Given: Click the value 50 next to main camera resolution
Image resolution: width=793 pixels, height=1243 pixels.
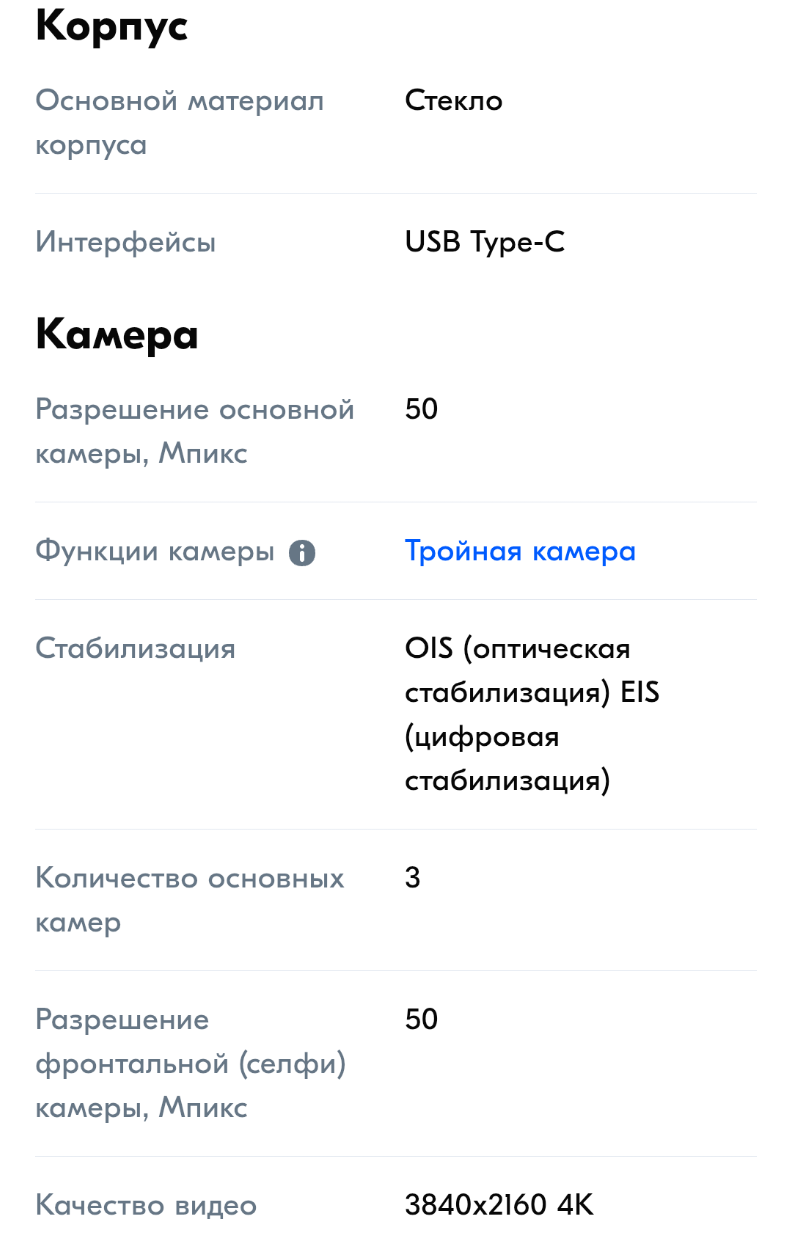Looking at the screenshot, I should pos(419,409).
